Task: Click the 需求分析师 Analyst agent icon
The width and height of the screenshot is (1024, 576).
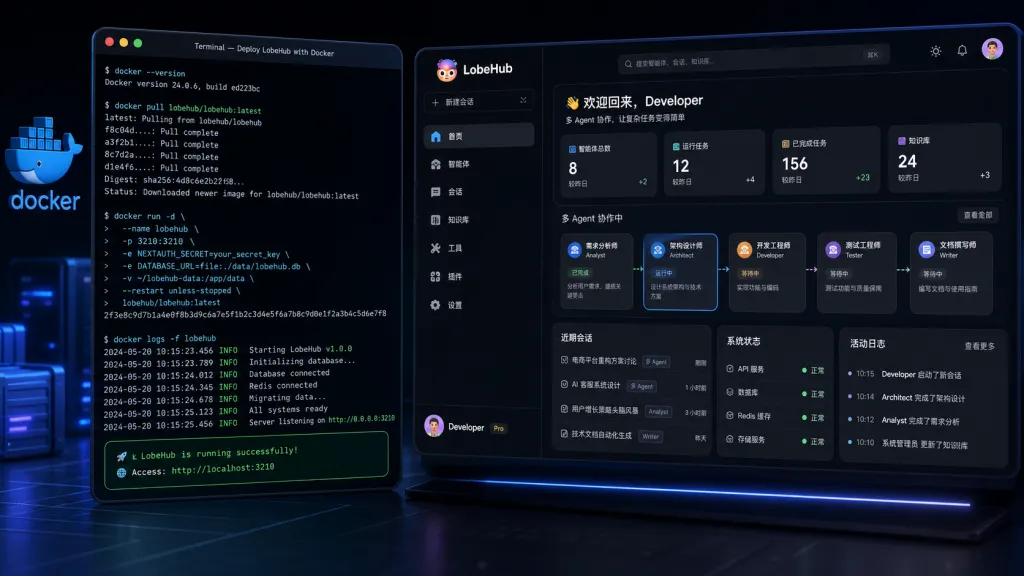Action: pos(575,250)
